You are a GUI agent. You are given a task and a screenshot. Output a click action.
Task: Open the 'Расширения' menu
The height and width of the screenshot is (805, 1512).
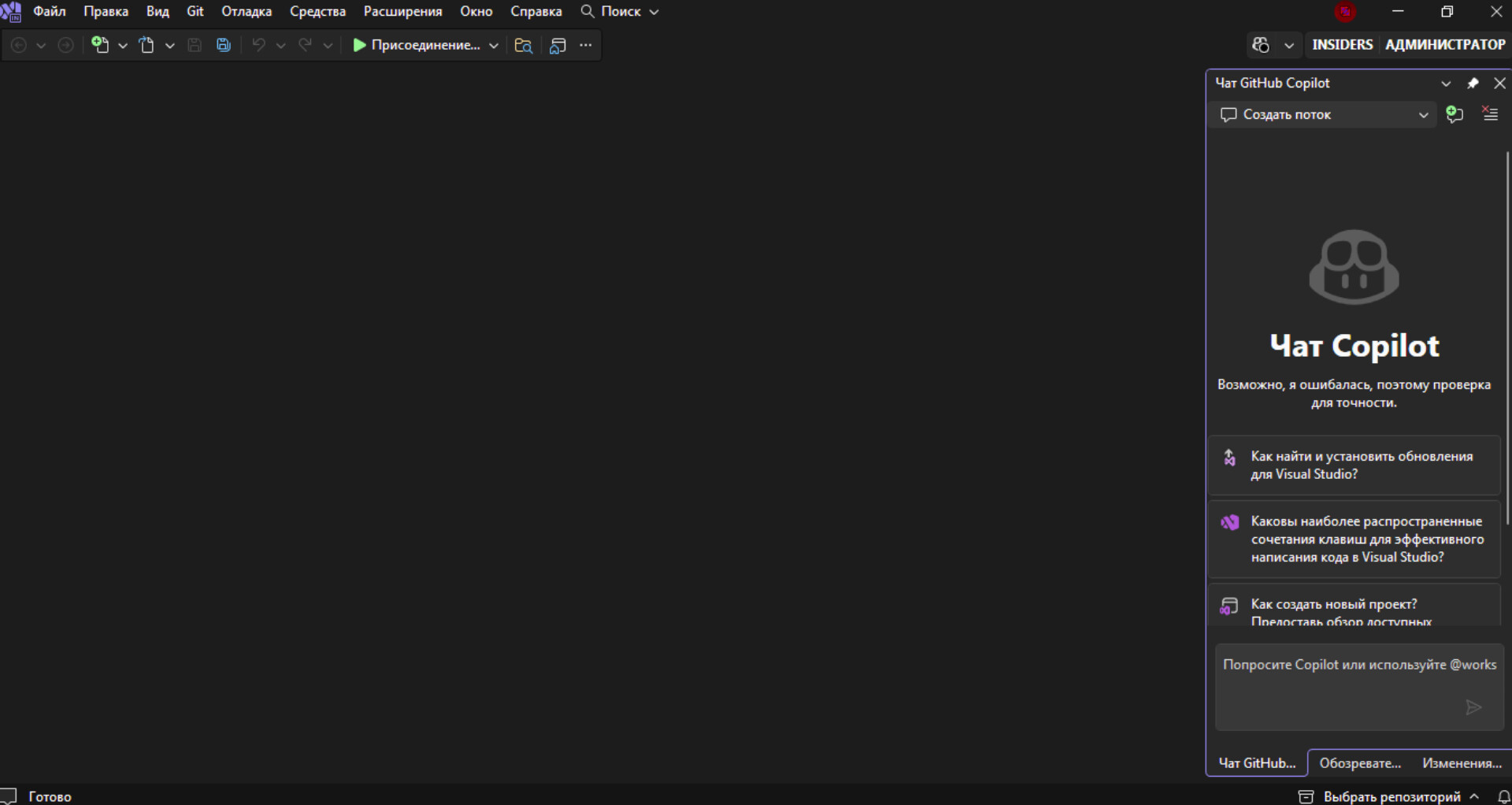[x=402, y=12]
